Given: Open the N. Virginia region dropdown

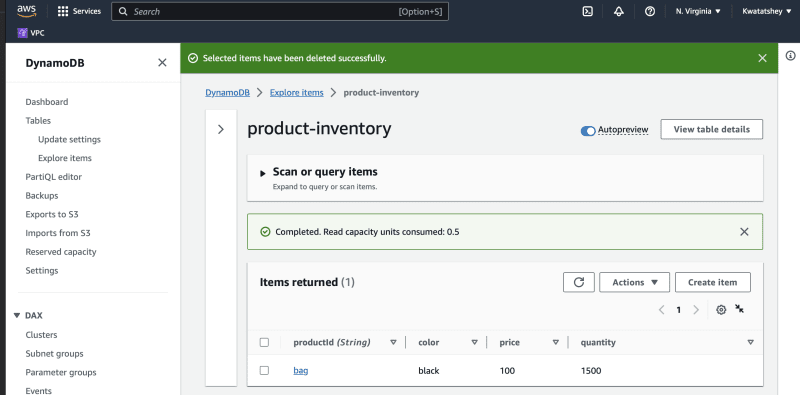Looking at the screenshot, I should tap(698, 11).
